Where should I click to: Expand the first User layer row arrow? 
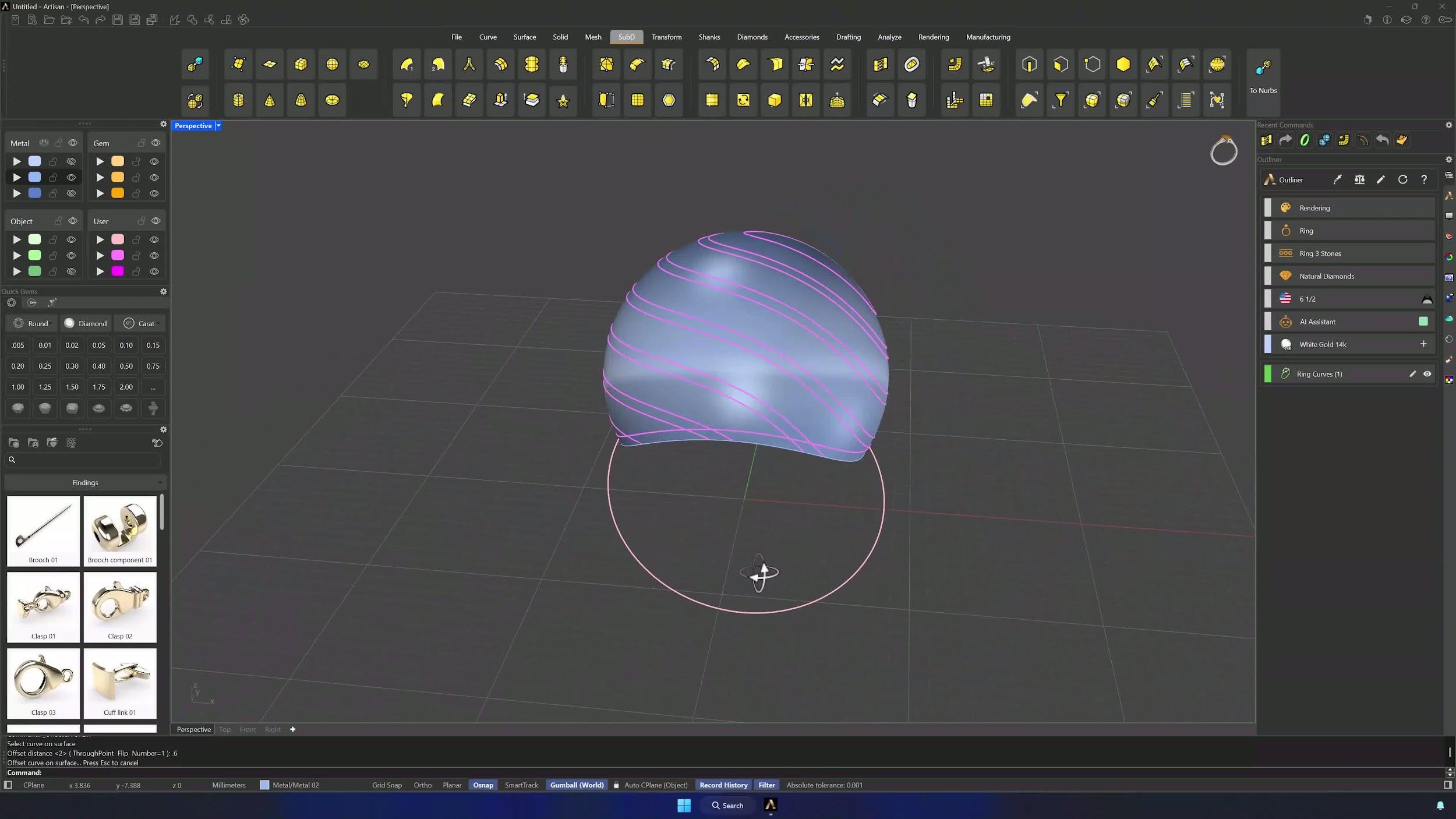tap(100, 239)
